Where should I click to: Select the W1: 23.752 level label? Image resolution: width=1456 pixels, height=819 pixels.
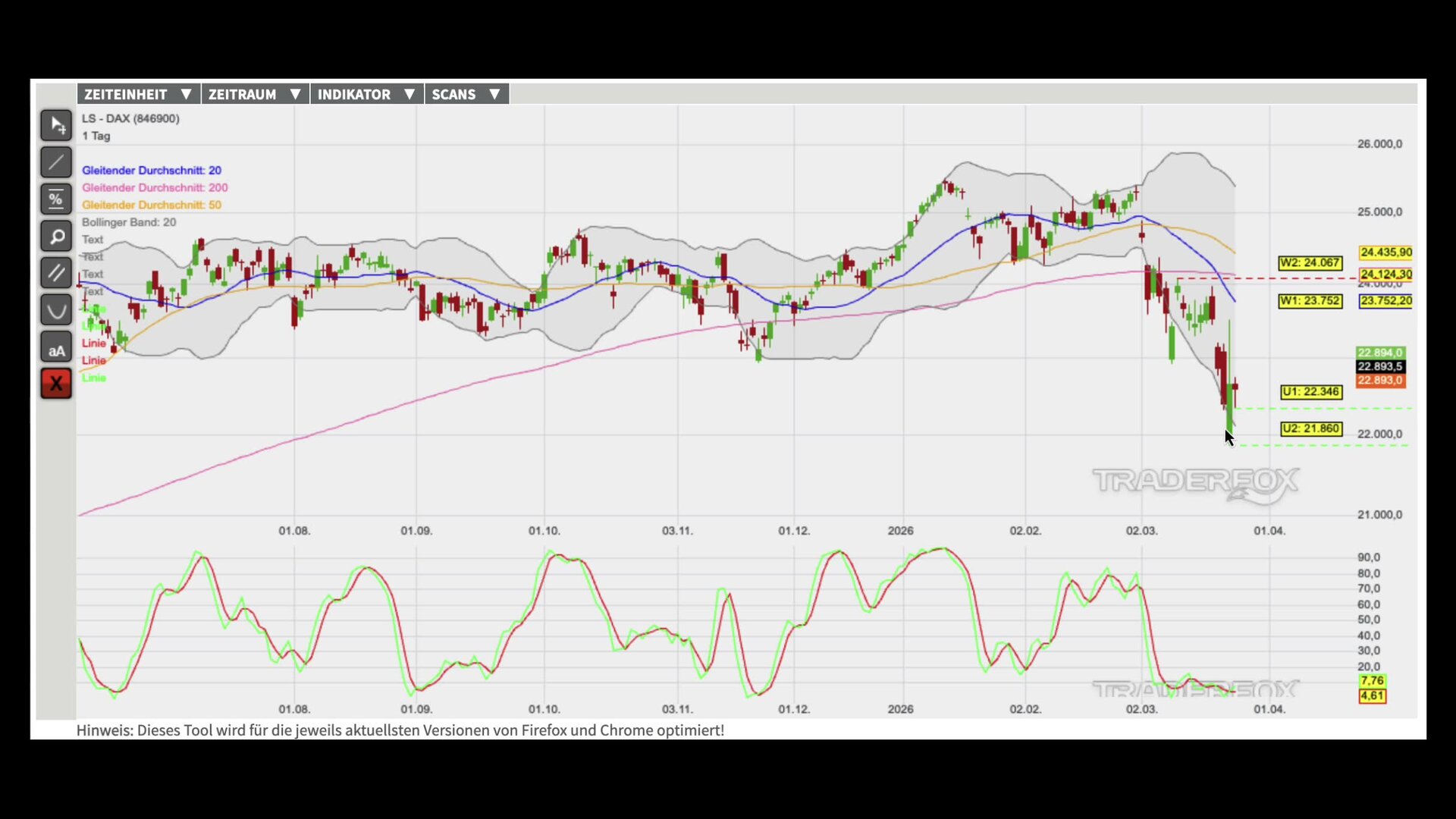coord(1310,301)
